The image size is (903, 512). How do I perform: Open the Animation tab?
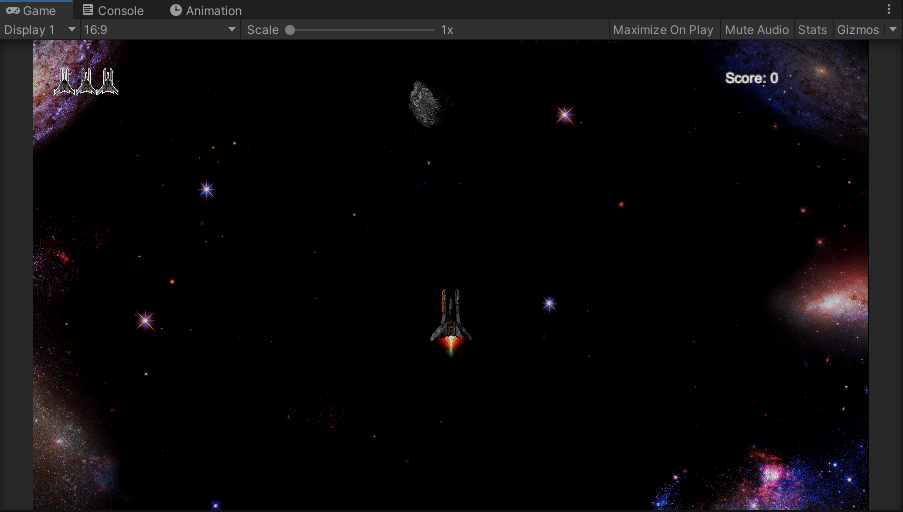(x=206, y=10)
